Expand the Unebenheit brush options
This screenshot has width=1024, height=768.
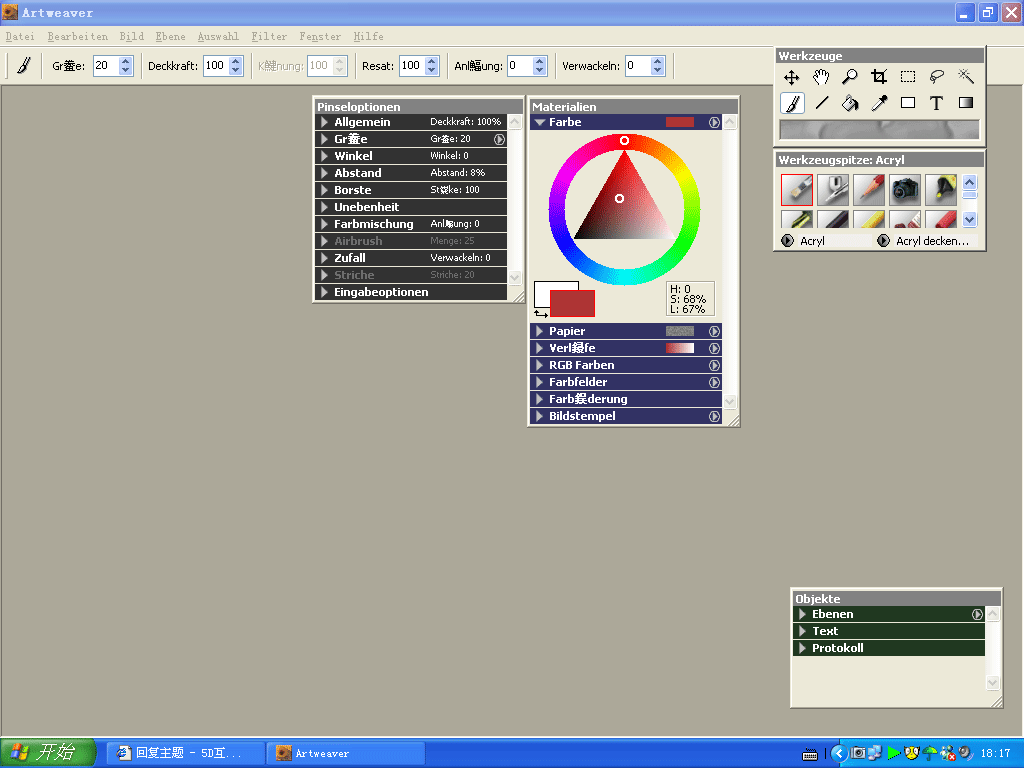click(x=324, y=207)
